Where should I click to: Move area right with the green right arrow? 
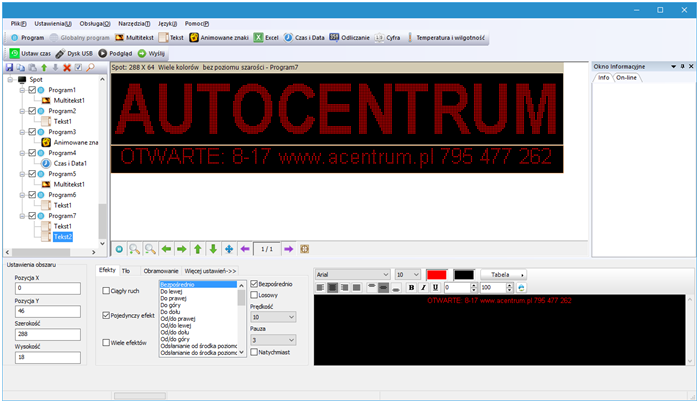181,249
